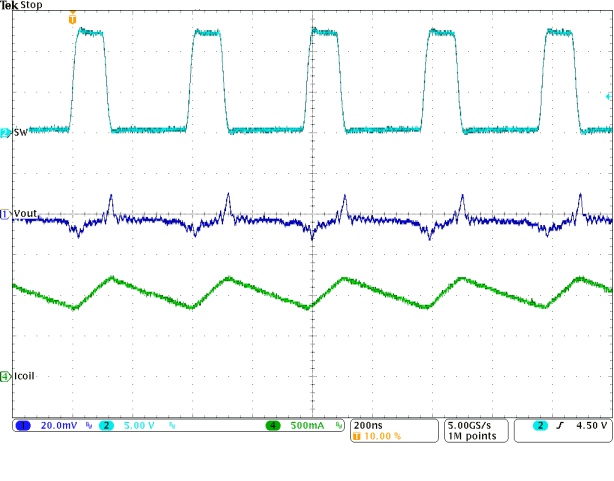Click the 10.00 % trigger position readout

(x=385, y=437)
